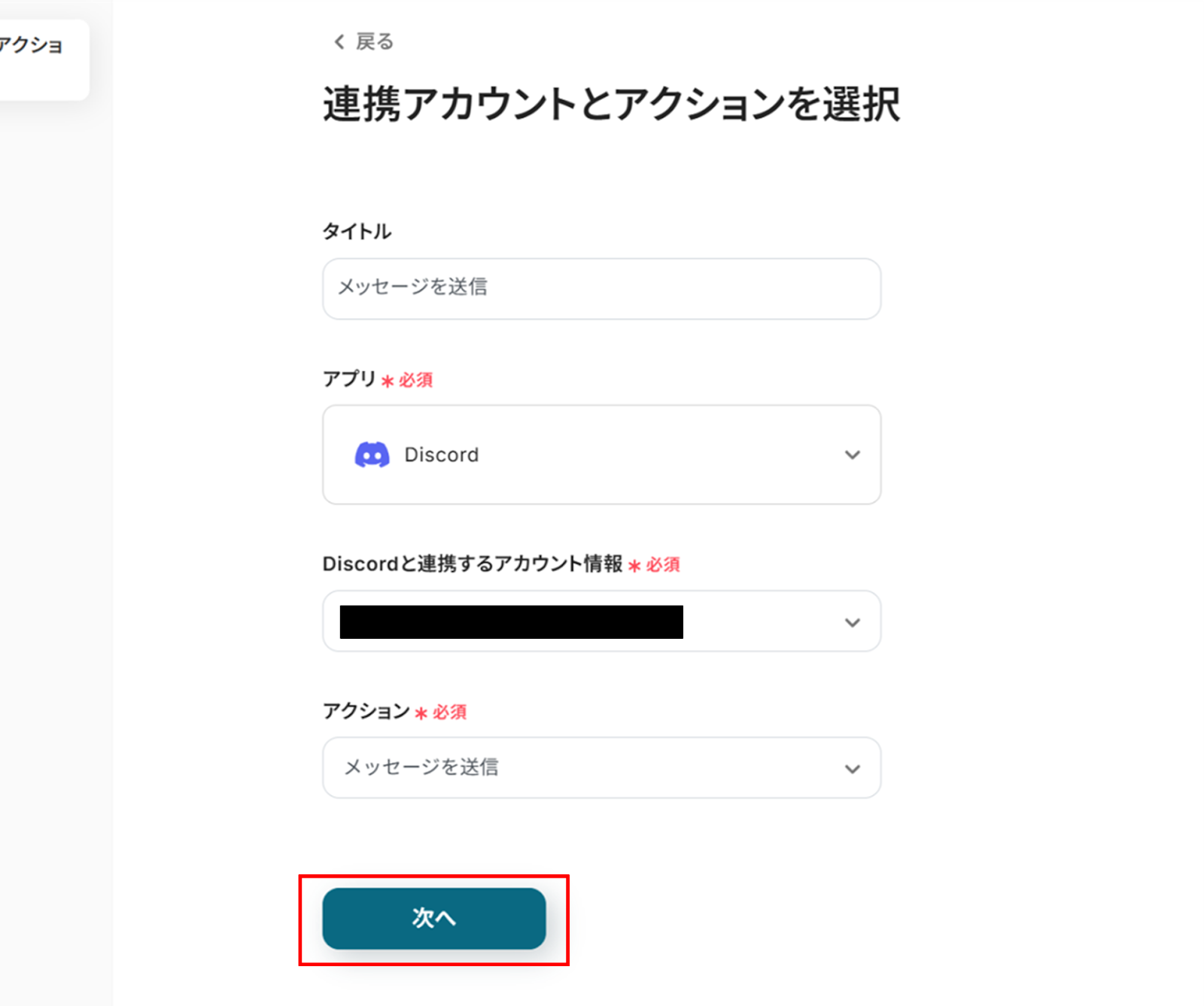Screen dimensions: 1204x1006
Task: Click the アクション field label
Action: click(x=366, y=710)
